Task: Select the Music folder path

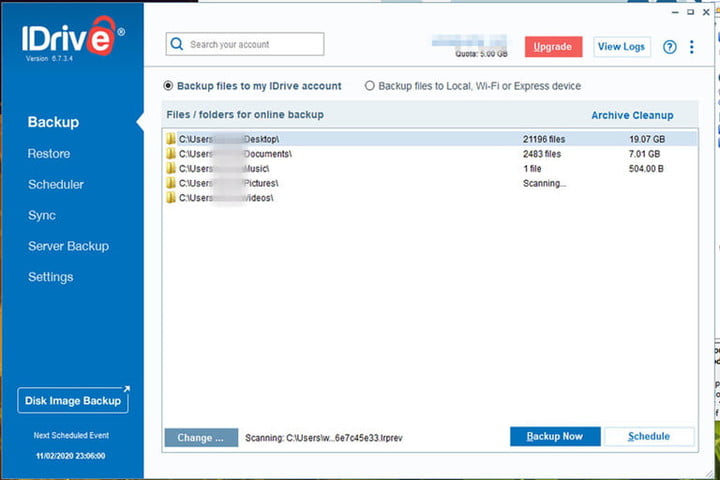Action: point(224,168)
